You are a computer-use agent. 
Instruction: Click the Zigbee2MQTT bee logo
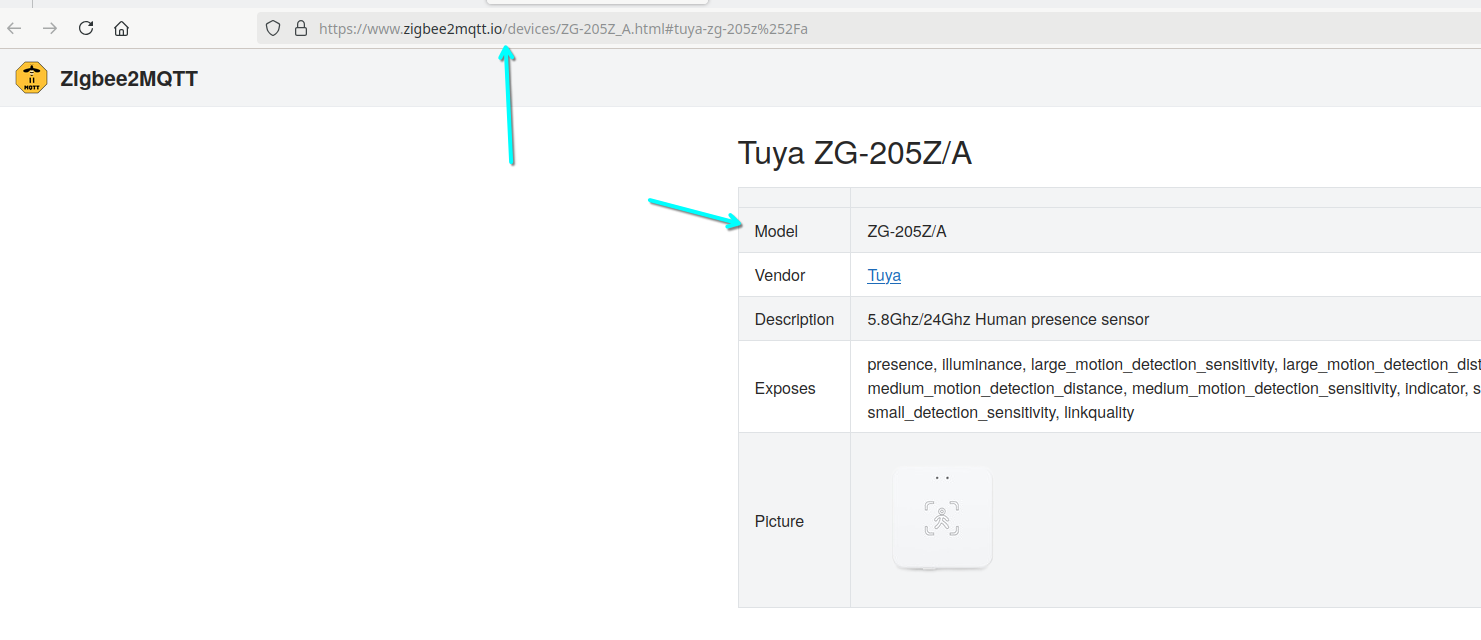tap(32, 78)
